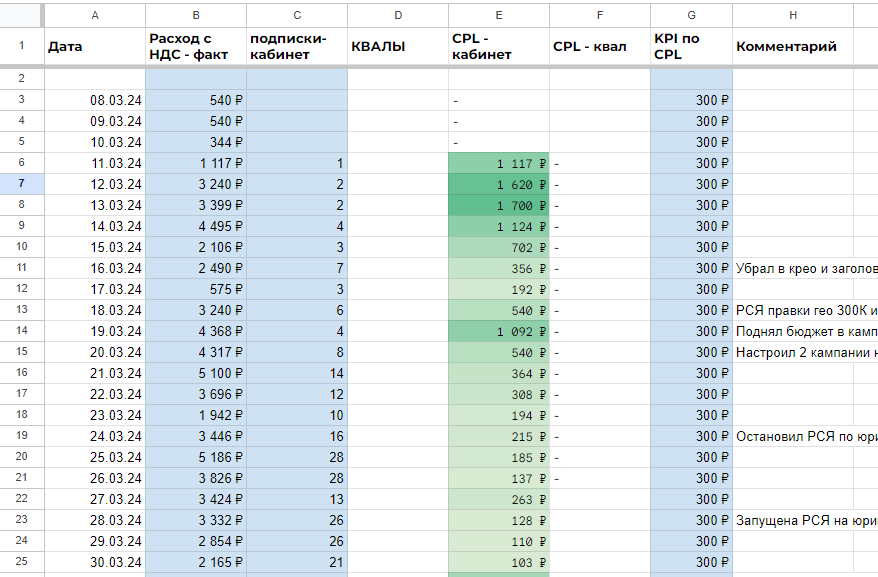Select column E header
878x577 pixels.
click(x=499, y=16)
